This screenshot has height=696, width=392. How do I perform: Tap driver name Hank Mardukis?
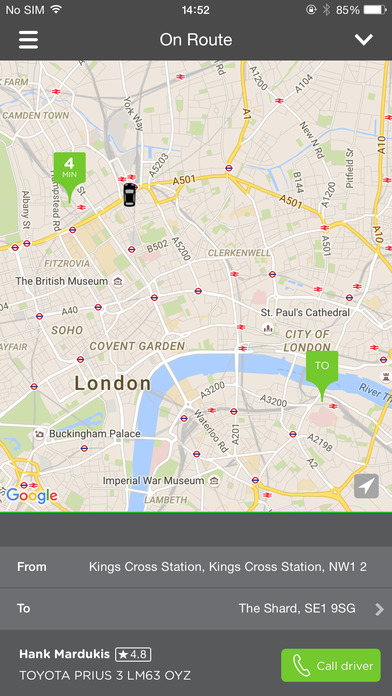click(64, 654)
